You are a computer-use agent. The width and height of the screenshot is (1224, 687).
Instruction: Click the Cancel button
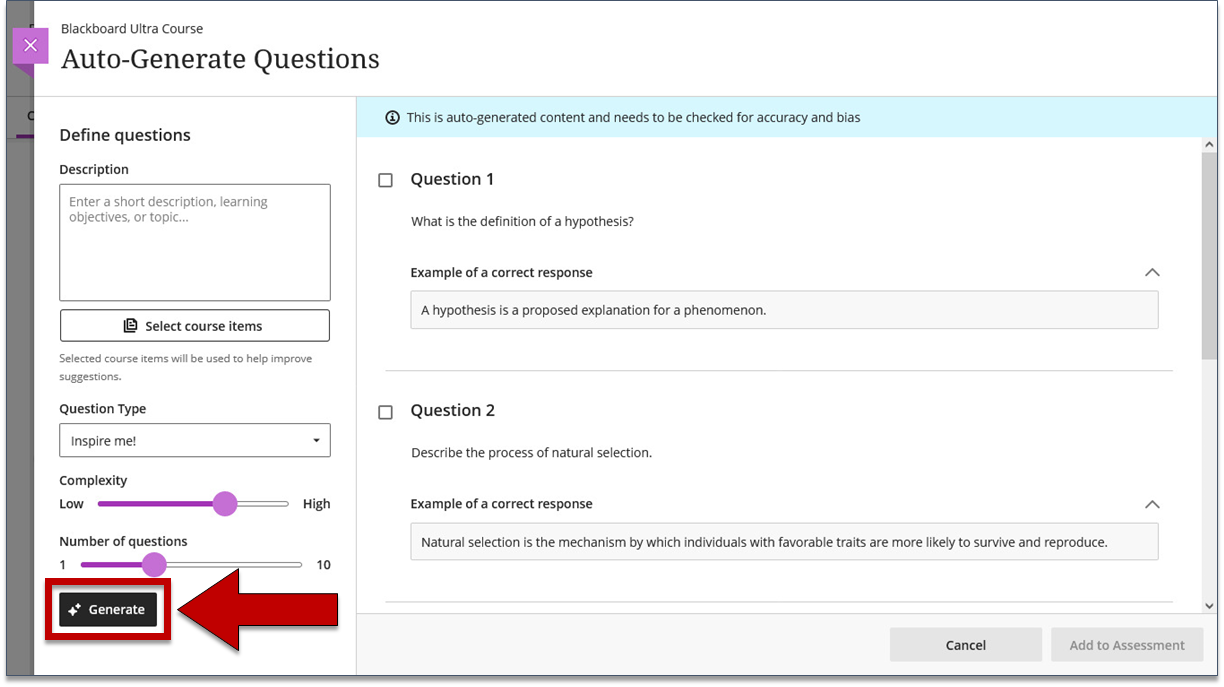(966, 645)
